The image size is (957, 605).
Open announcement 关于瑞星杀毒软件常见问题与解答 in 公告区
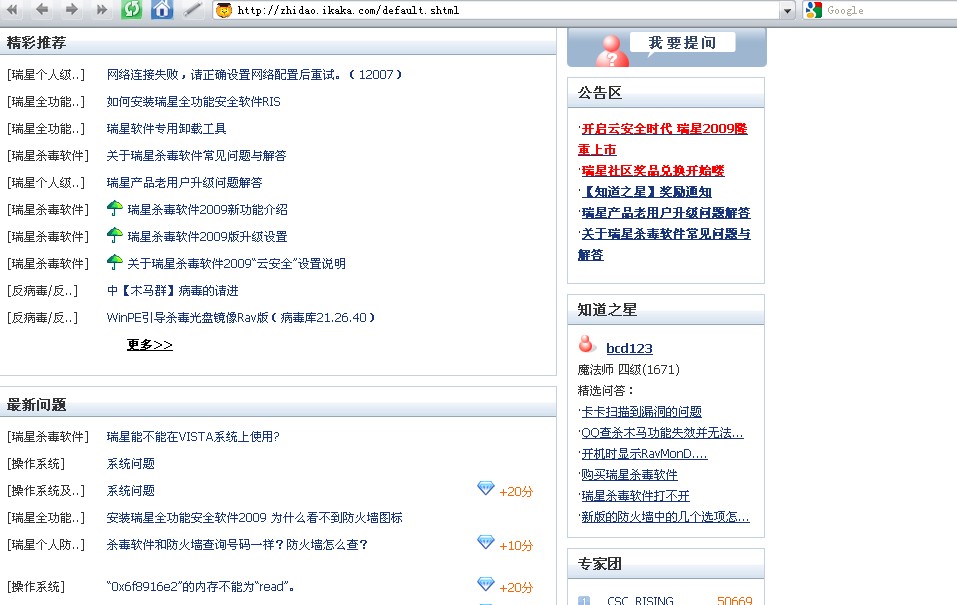(664, 244)
